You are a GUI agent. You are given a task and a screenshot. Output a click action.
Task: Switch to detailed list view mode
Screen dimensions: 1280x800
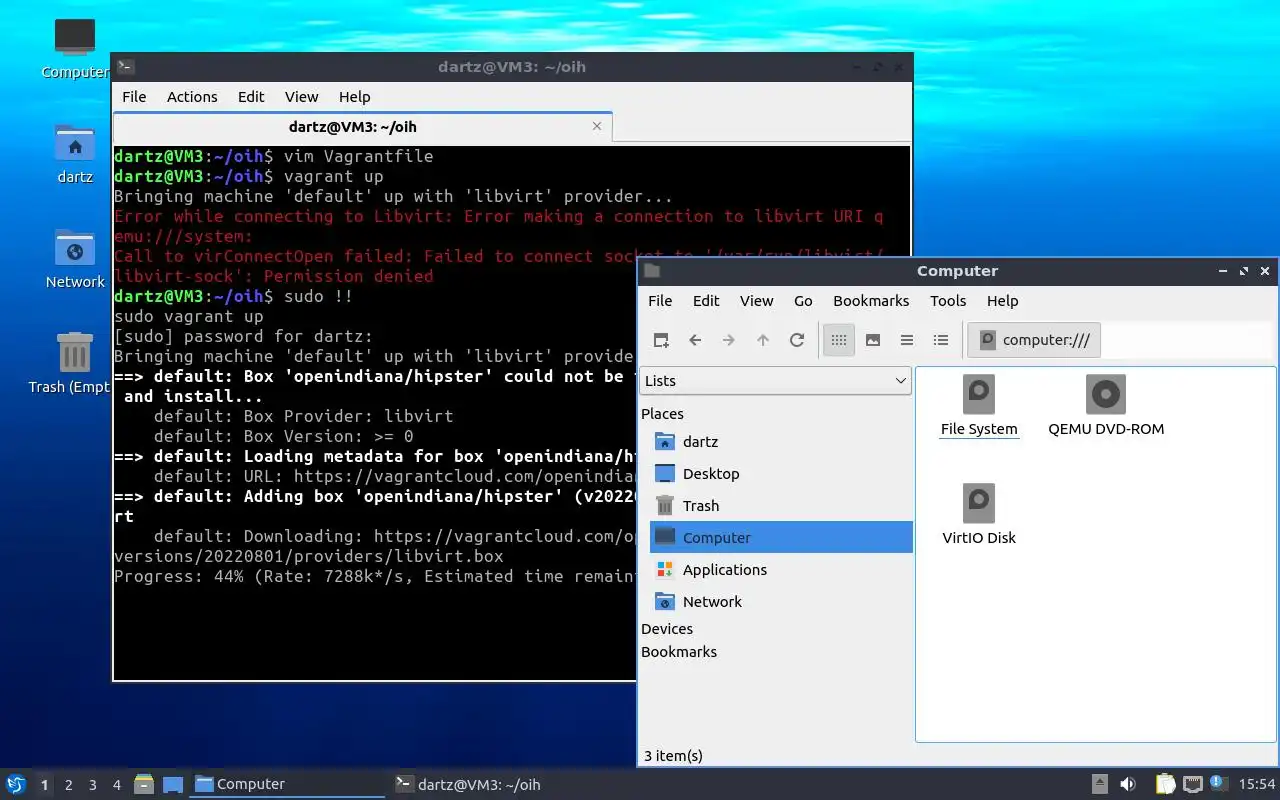coord(941,340)
